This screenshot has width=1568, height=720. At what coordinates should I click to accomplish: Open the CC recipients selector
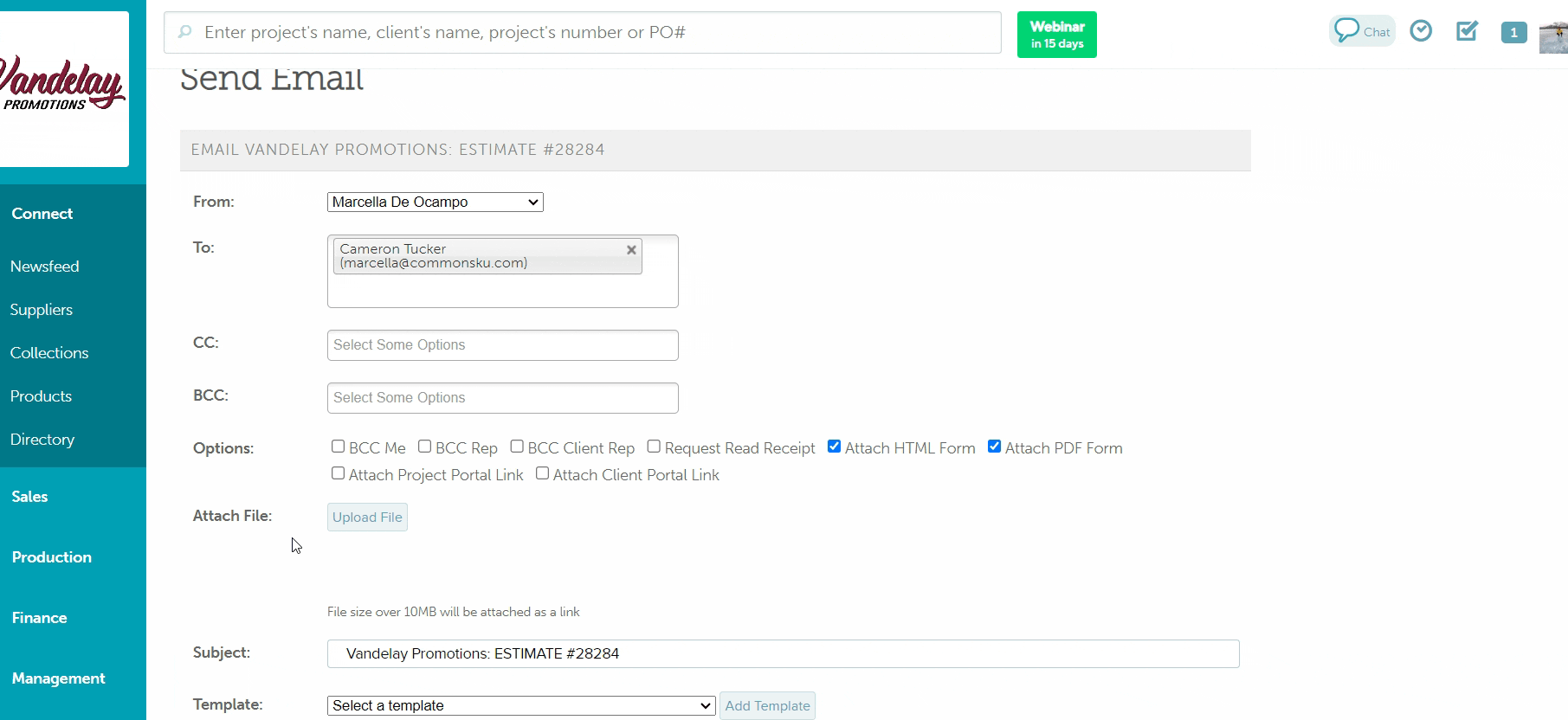point(502,345)
